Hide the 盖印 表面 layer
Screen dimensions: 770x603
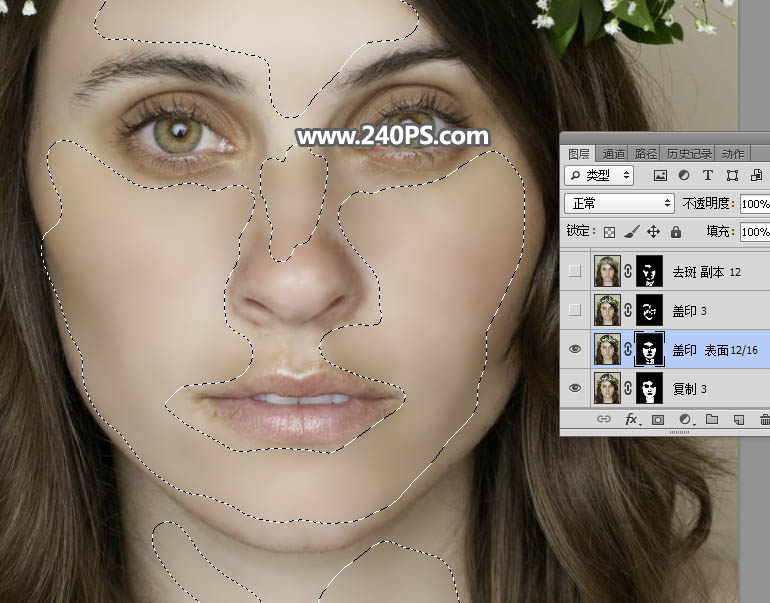(x=574, y=349)
